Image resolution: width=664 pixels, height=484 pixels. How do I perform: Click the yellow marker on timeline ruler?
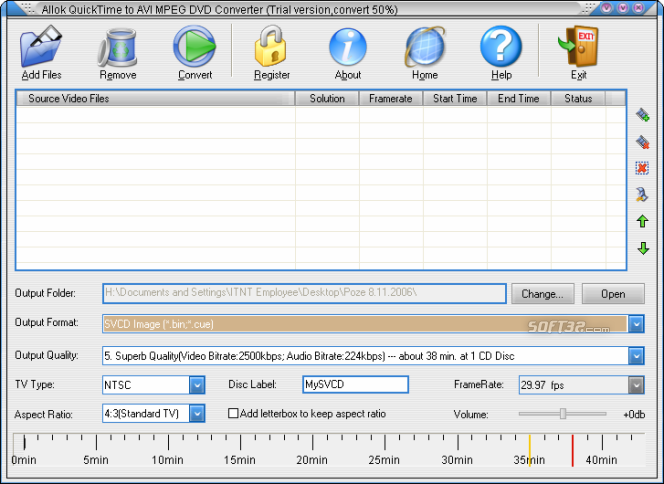529,451
